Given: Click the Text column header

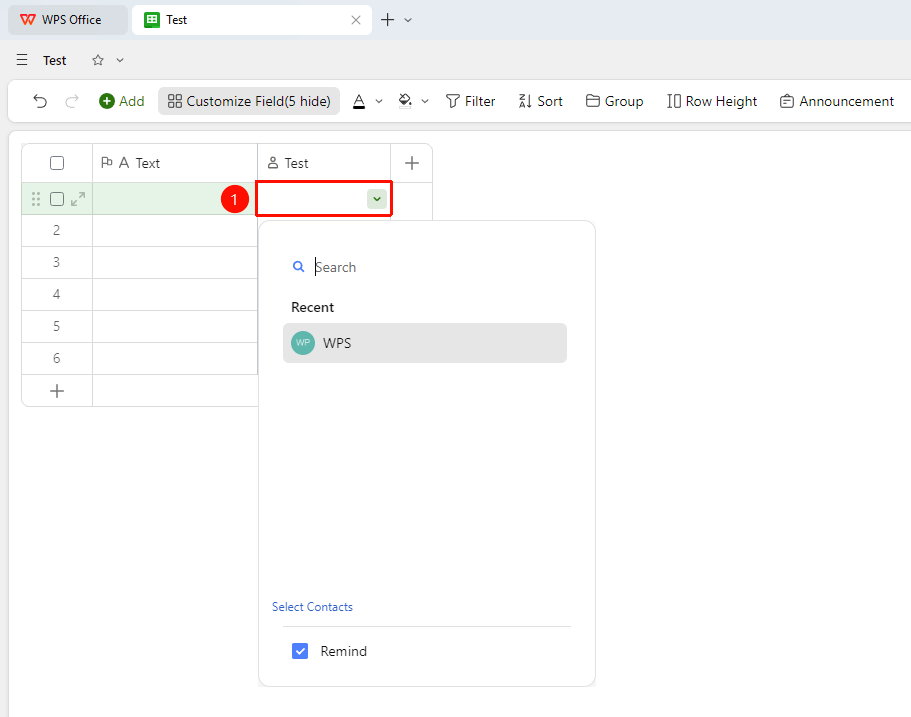Looking at the screenshot, I should (x=175, y=163).
